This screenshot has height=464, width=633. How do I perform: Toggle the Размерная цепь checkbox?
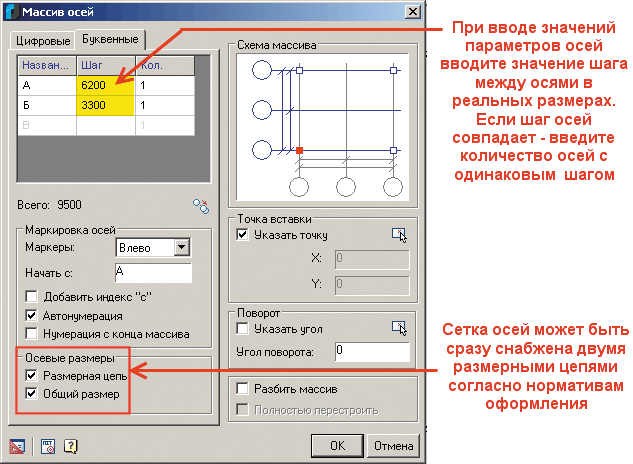[x=31, y=376]
